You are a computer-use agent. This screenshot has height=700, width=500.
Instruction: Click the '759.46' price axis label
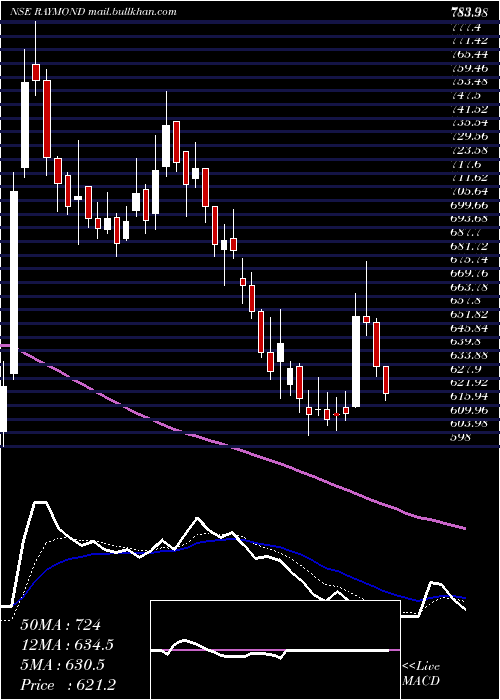click(x=470, y=69)
